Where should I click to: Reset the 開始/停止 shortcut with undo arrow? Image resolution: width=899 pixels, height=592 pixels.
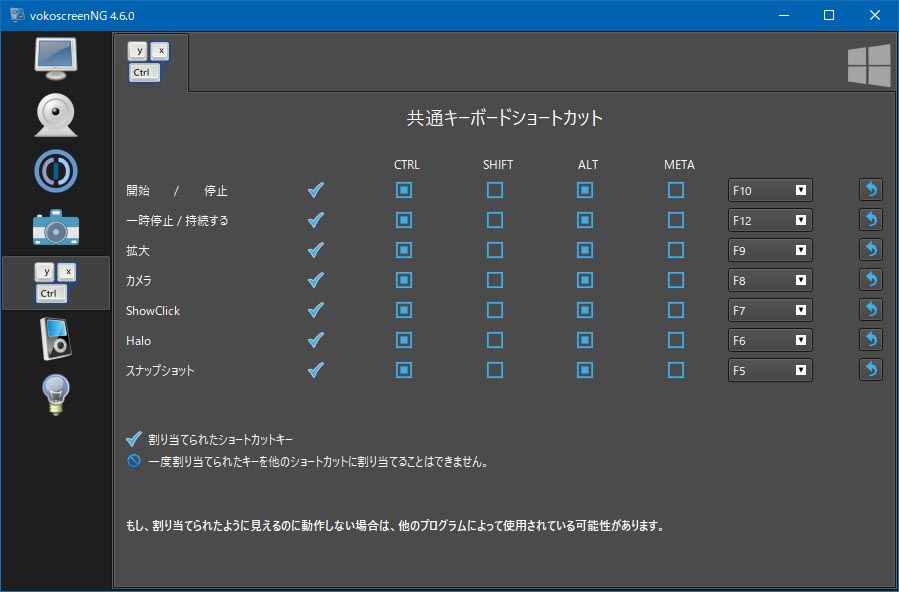coord(870,190)
